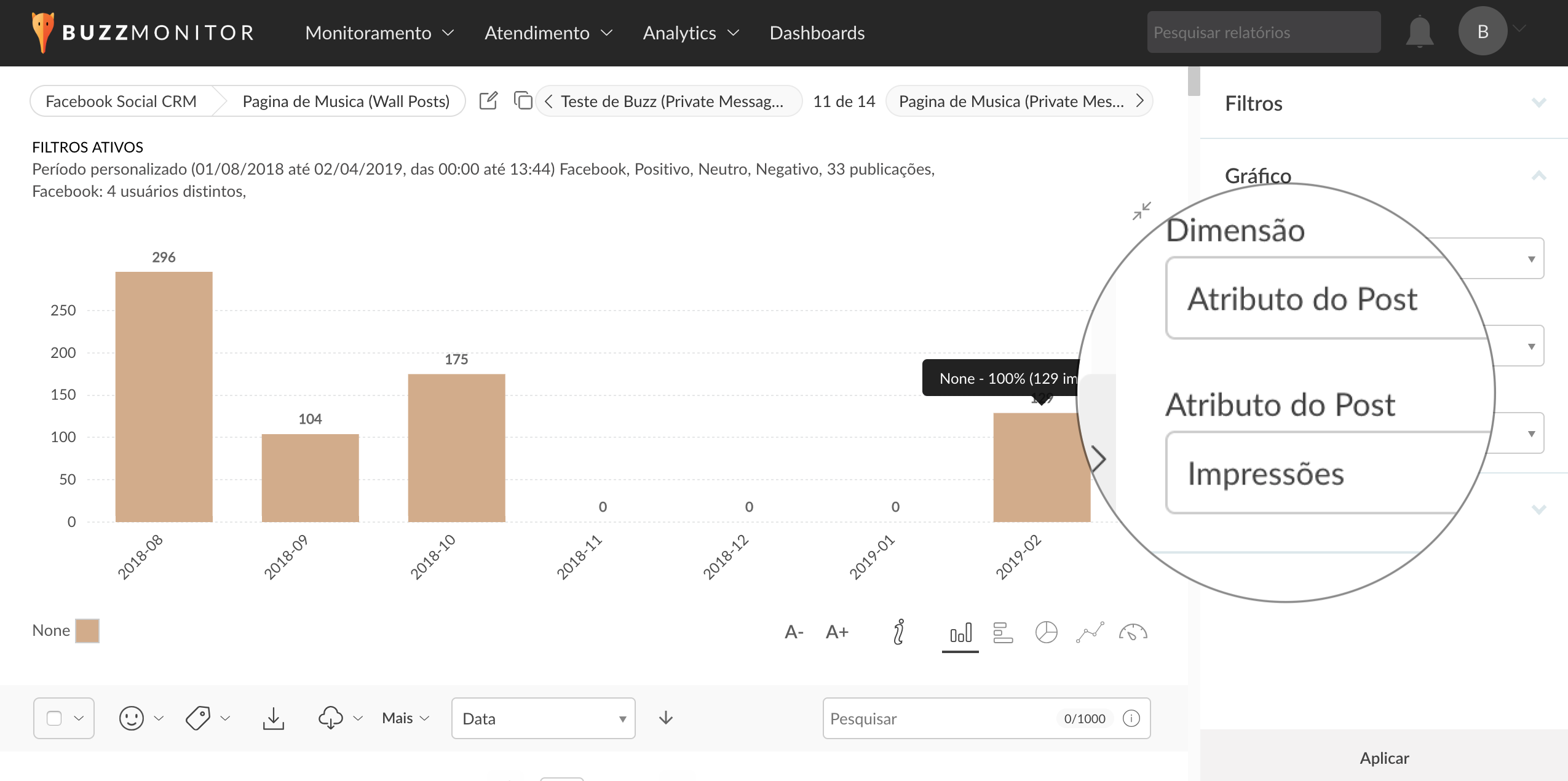Select the gauge chart icon
Image resolution: width=1568 pixels, height=781 pixels.
[x=1133, y=632]
